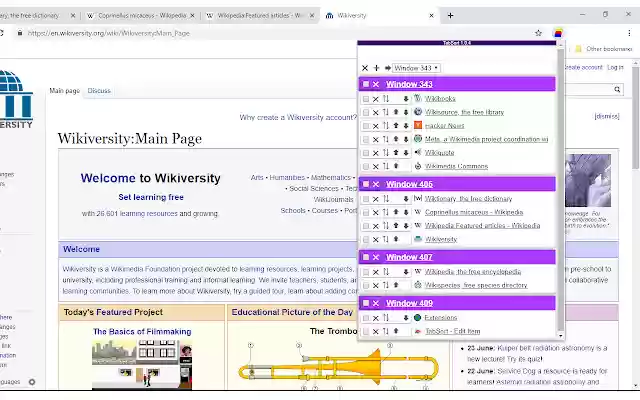This screenshot has width=640, height=400.
Task: Close the Wikiversity browser tab
Action: [x=431, y=16]
